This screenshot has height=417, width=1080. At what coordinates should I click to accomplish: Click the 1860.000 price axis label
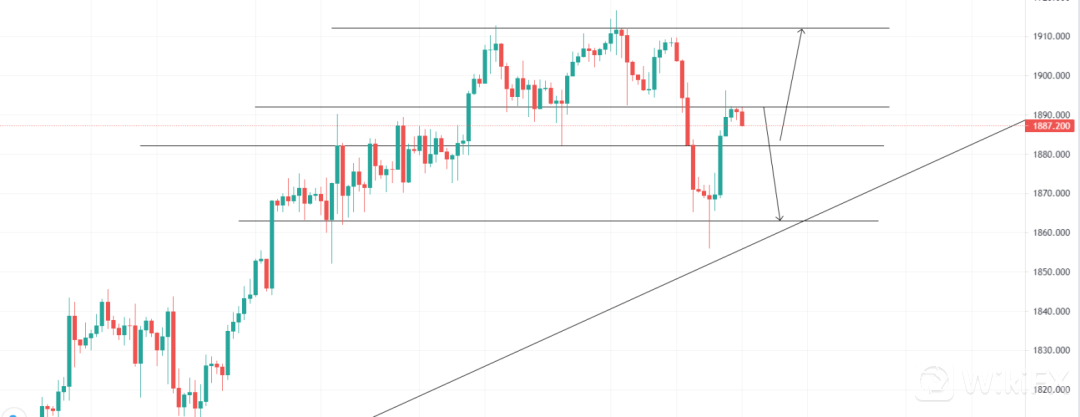[1054, 233]
